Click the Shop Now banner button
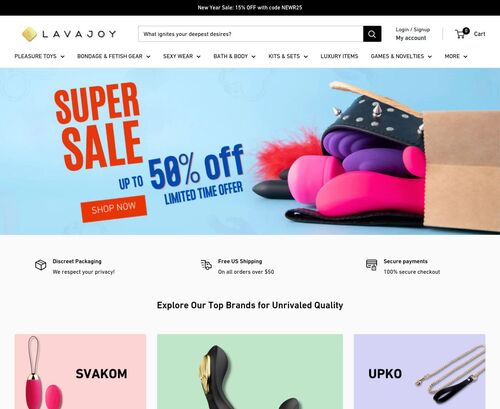Screen dimensions: 500x409 click(x=114, y=209)
